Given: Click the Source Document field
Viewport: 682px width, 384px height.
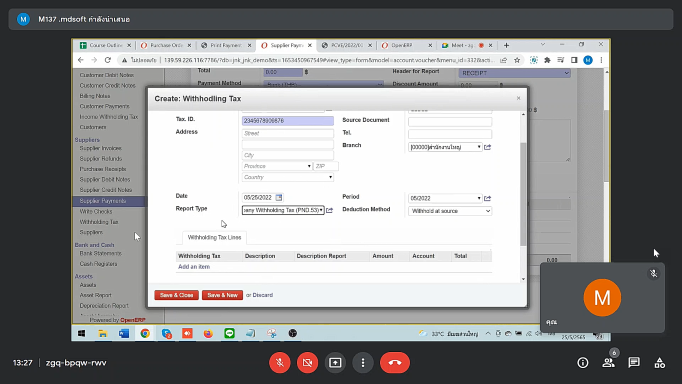Looking at the screenshot, I should click(x=450, y=122).
